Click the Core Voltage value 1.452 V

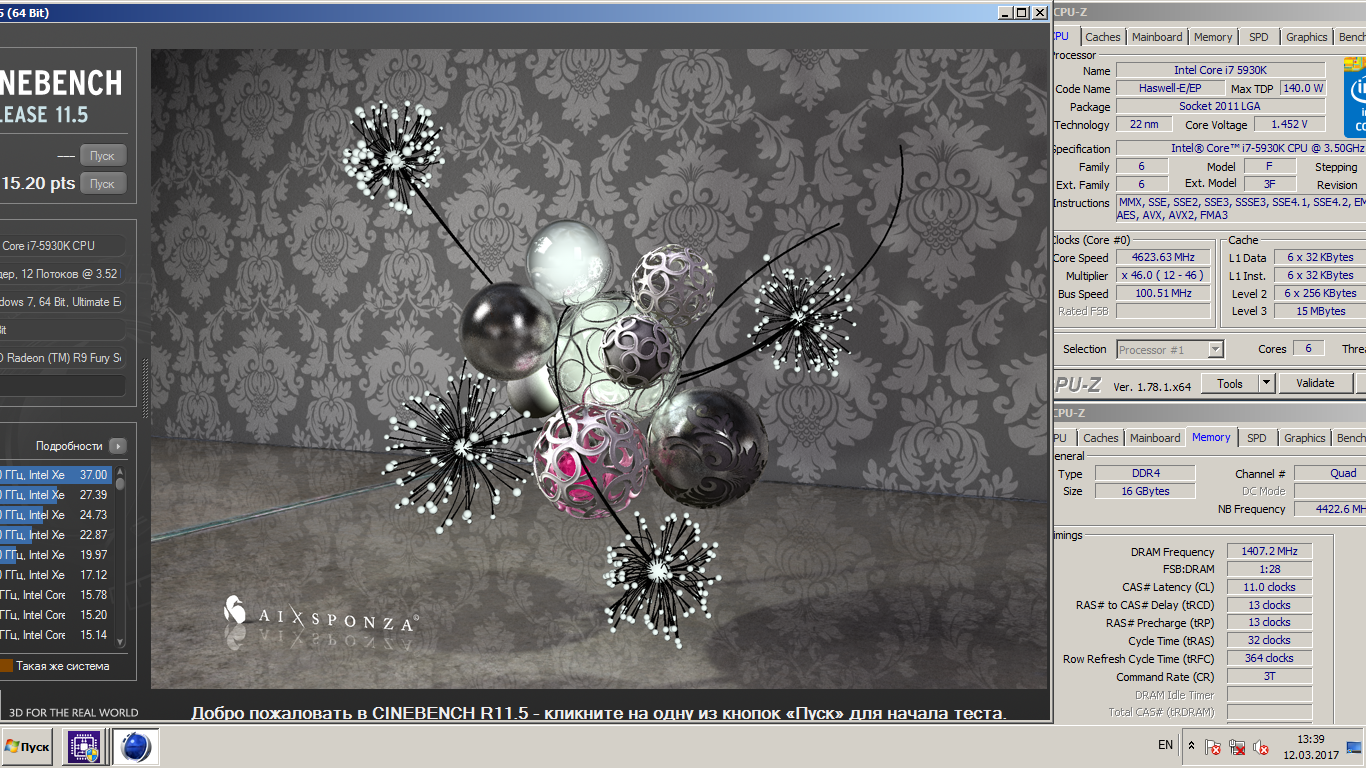click(x=1289, y=125)
